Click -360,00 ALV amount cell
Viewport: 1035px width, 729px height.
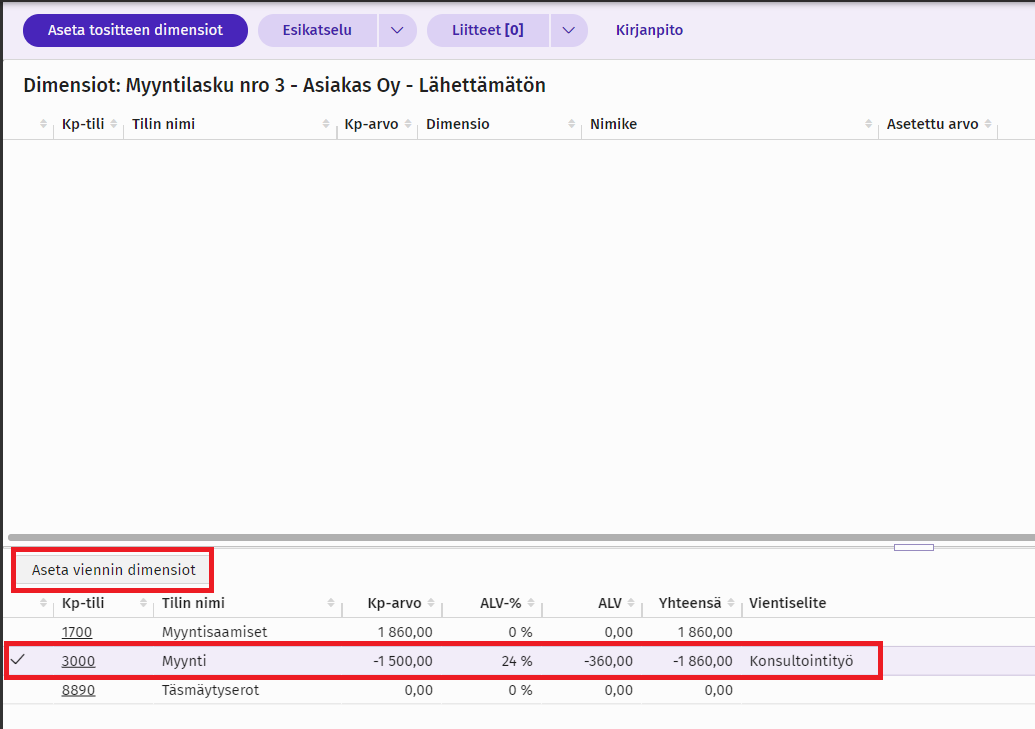coord(609,661)
